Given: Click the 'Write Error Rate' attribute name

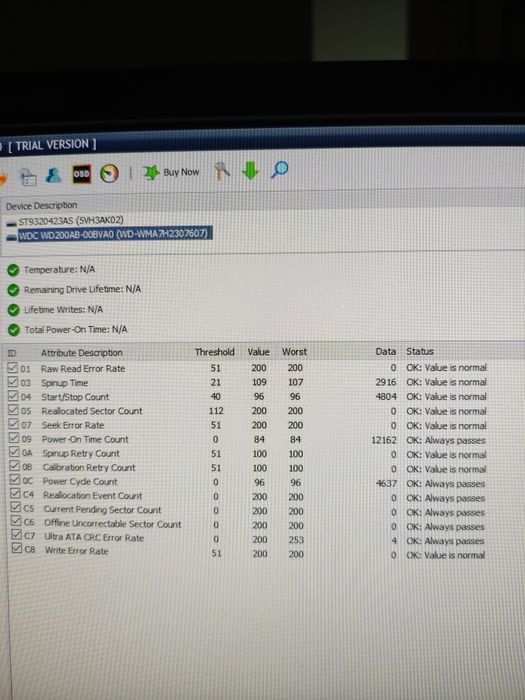Looking at the screenshot, I should (x=76, y=551).
